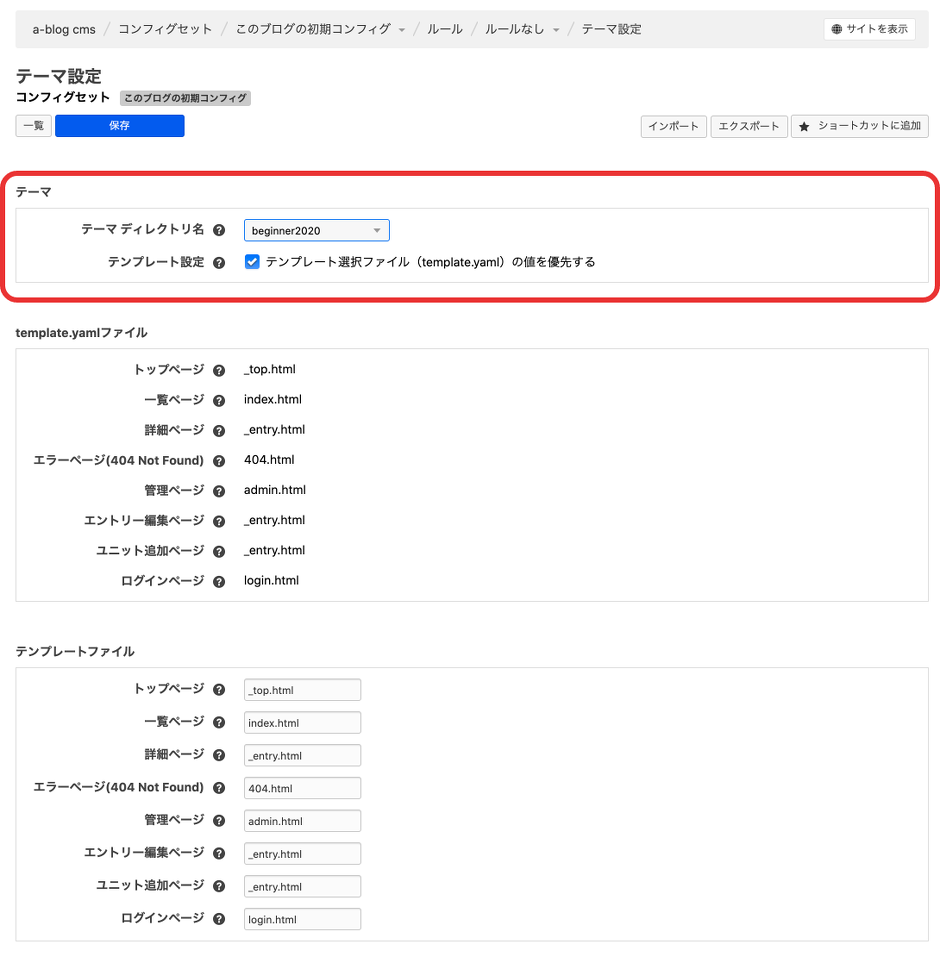Open the theme directory dropdown showing beginner2020
This screenshot has width=940, height=963.
pos(316,229)
